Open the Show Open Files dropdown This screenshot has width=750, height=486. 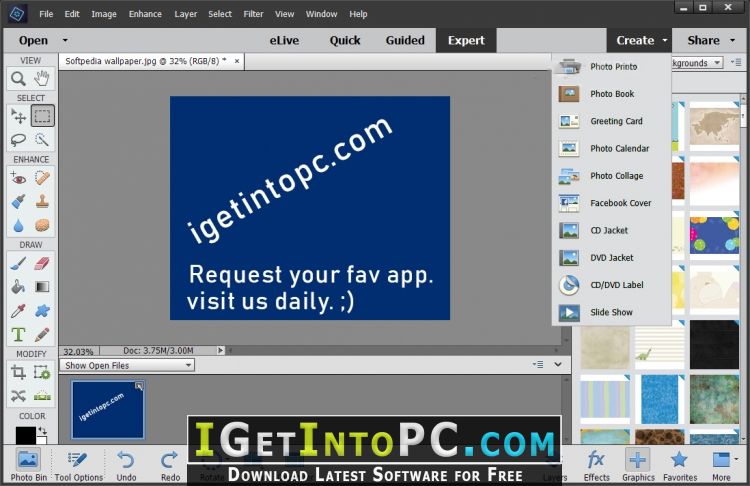[127, 365]
